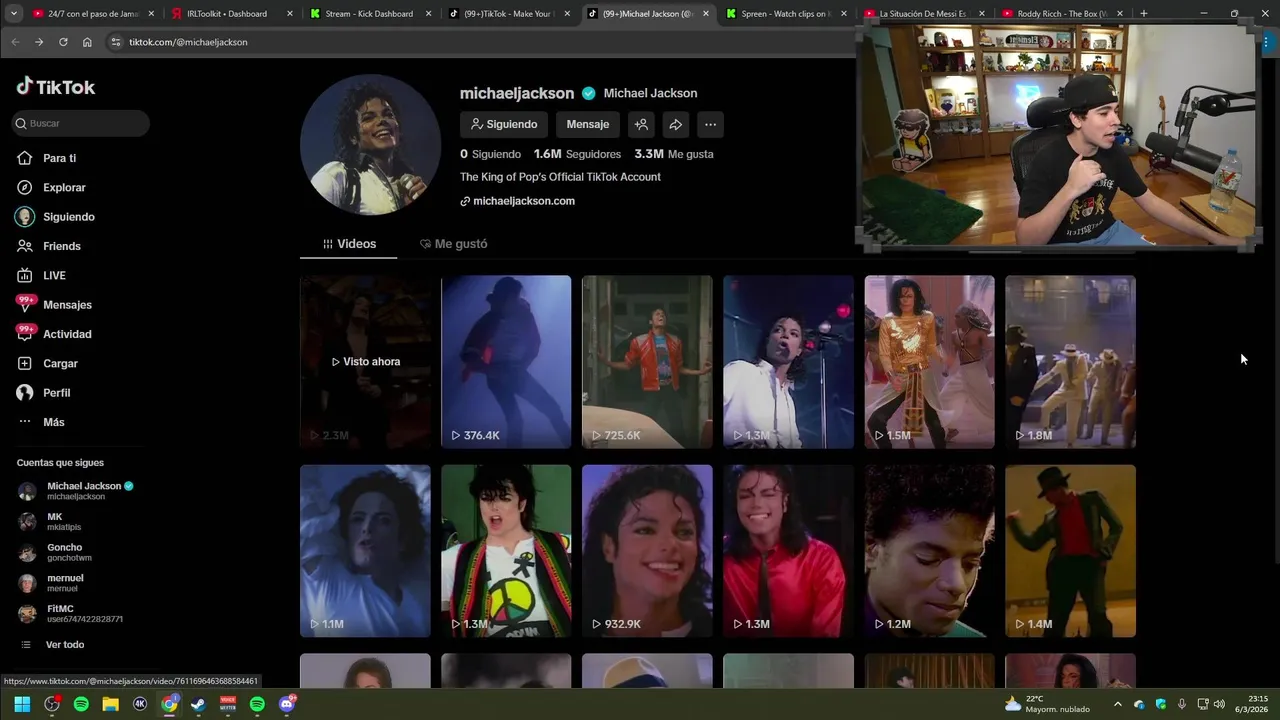Open the video with 376.4K views
1280x720 pixels.
coord(506,362)
